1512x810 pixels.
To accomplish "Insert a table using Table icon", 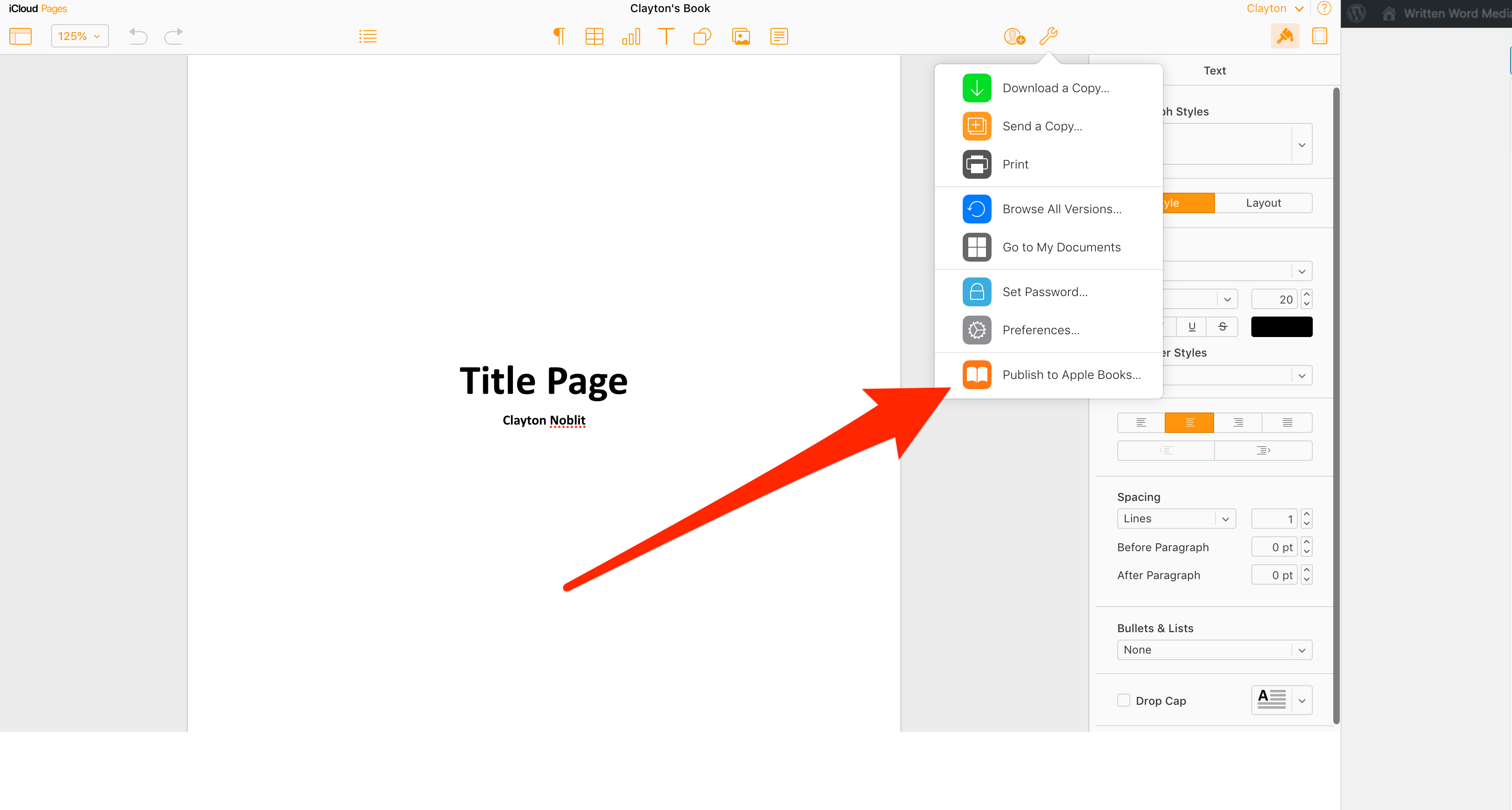I will coord(594,36).
